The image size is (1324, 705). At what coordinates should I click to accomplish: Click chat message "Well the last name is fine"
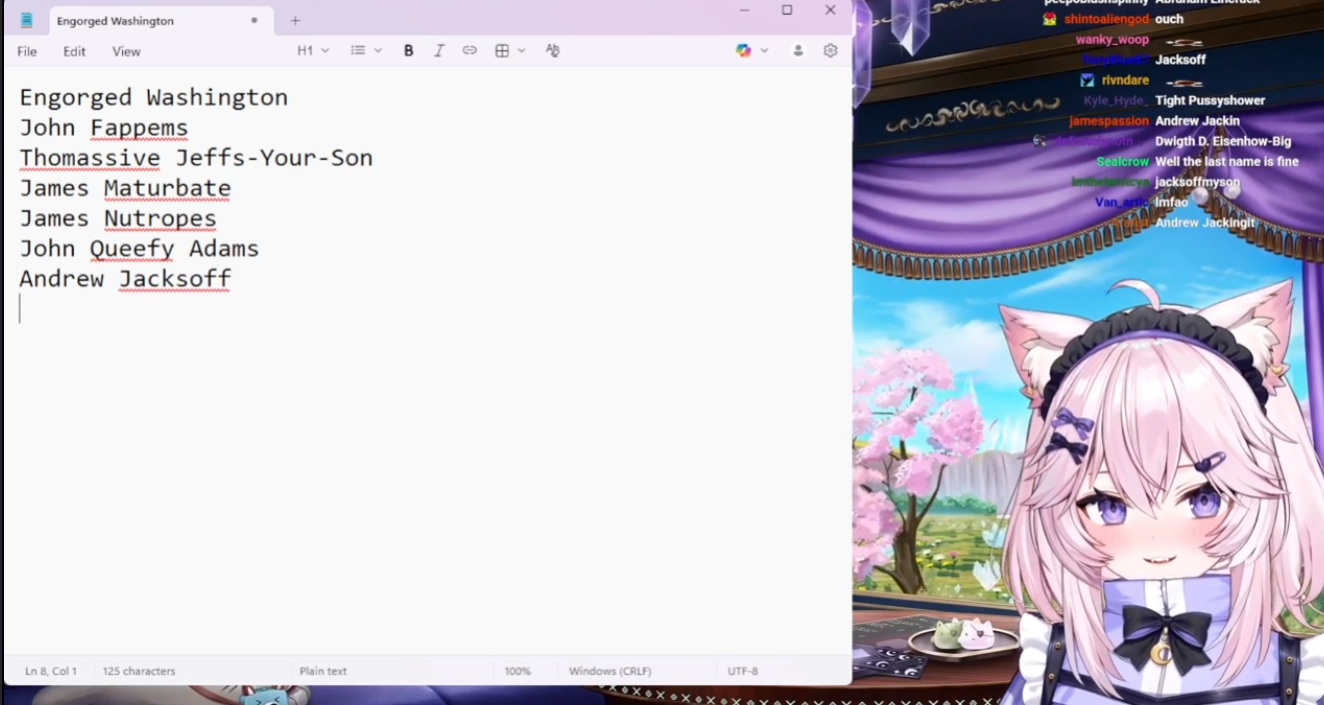(1227, 162)
